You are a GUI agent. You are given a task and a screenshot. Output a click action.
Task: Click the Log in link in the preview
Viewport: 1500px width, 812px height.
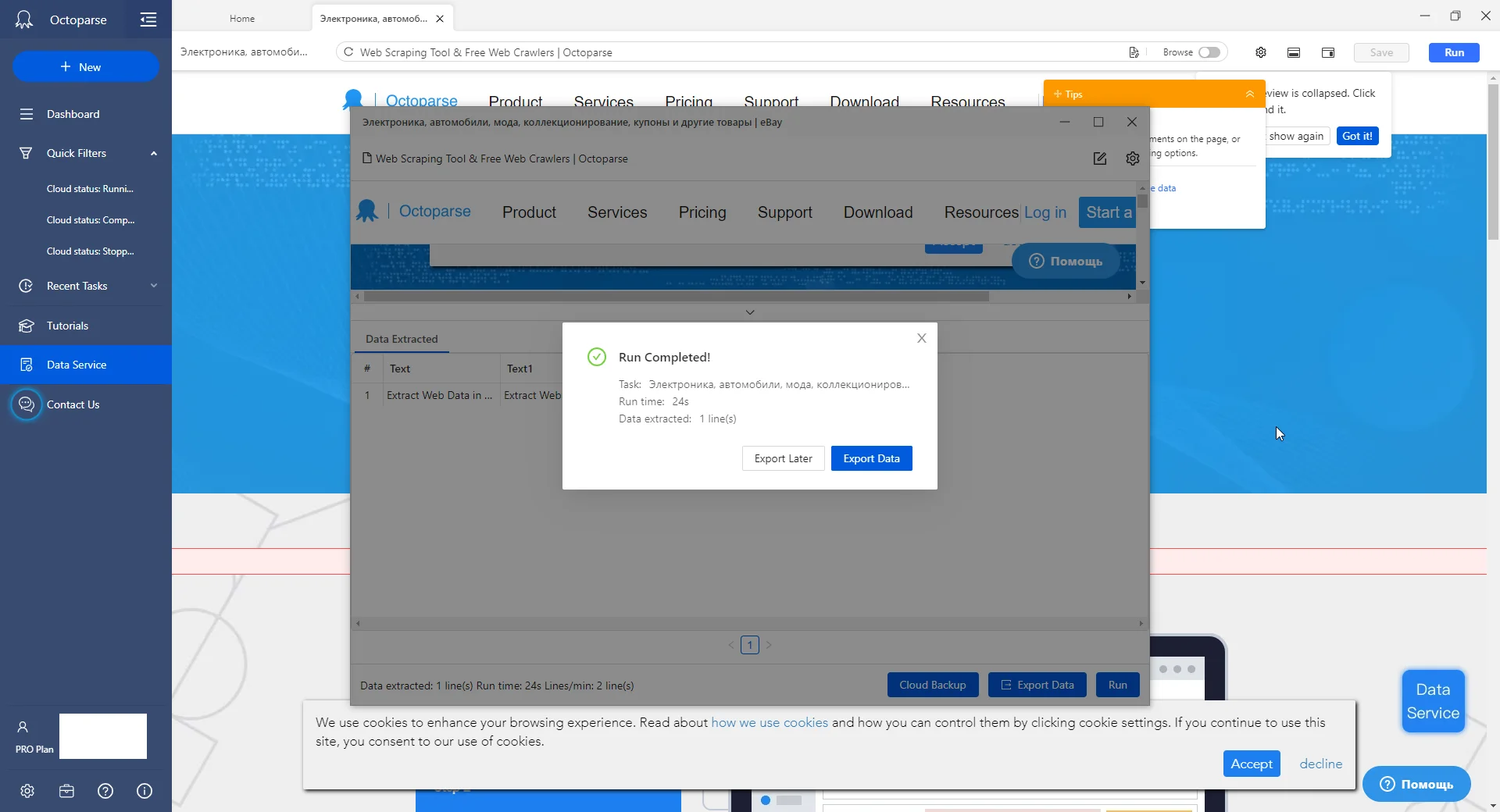[1045, 212]
